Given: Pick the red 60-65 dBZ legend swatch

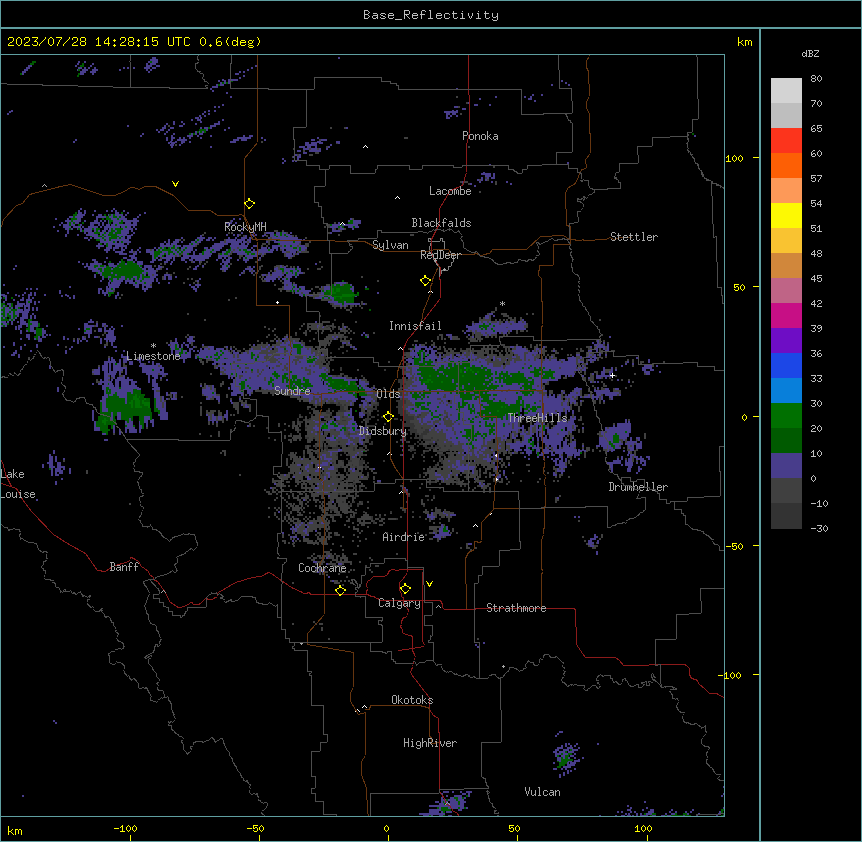Looking at the screenshot, I should coord(786,141).
